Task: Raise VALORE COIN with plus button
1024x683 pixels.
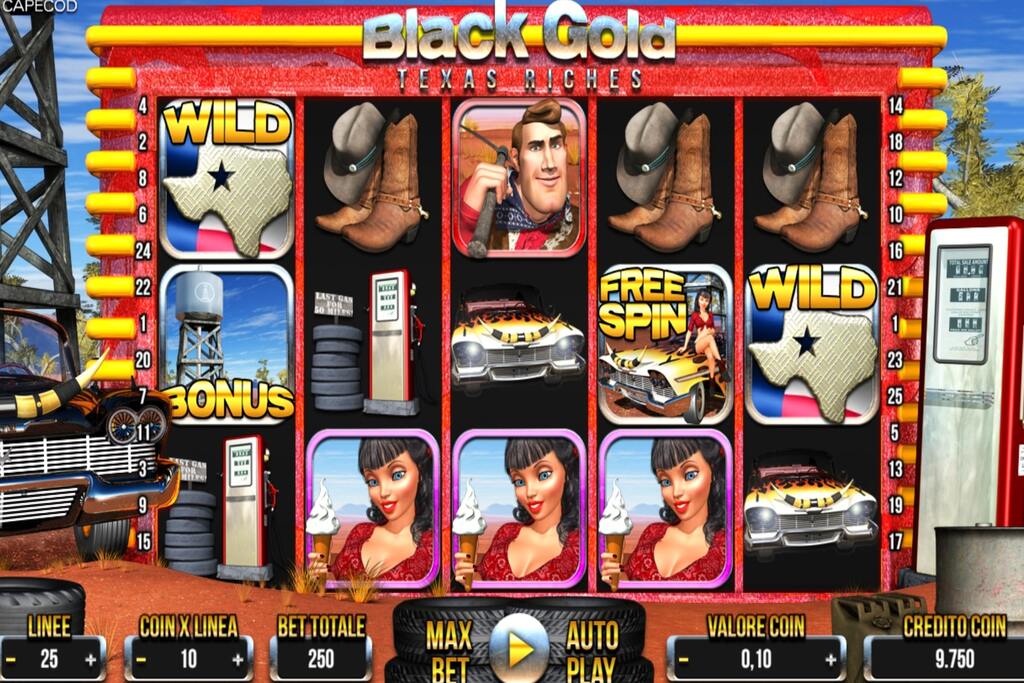Action: tap(830, 660)
